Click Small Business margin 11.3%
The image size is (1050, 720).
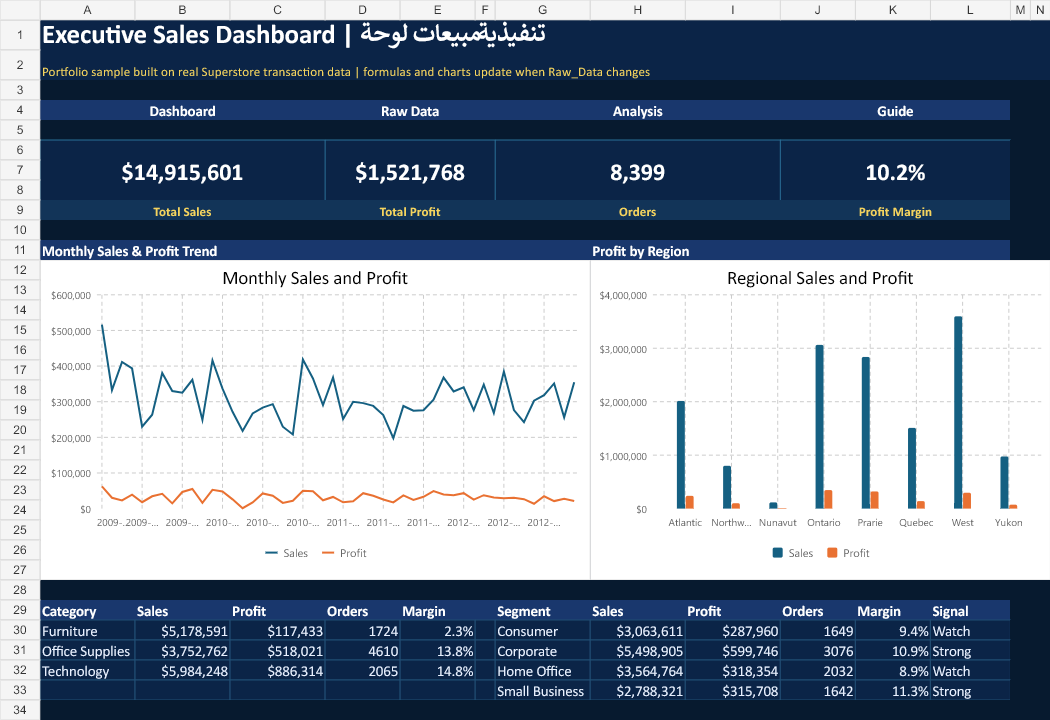click(x=893, y=691)
